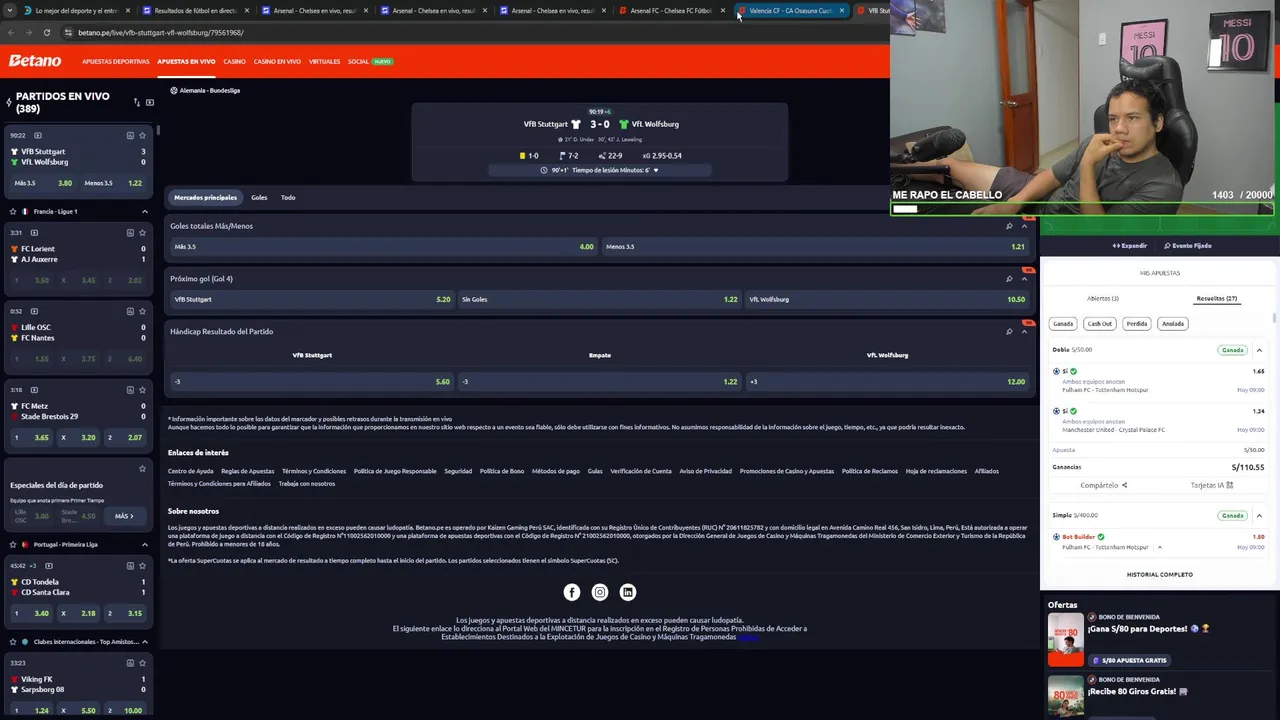The width and height of the screenshot is (1280, 720).
Task: Open the LinkedIn social icon
Action: (x=628, y=592)
